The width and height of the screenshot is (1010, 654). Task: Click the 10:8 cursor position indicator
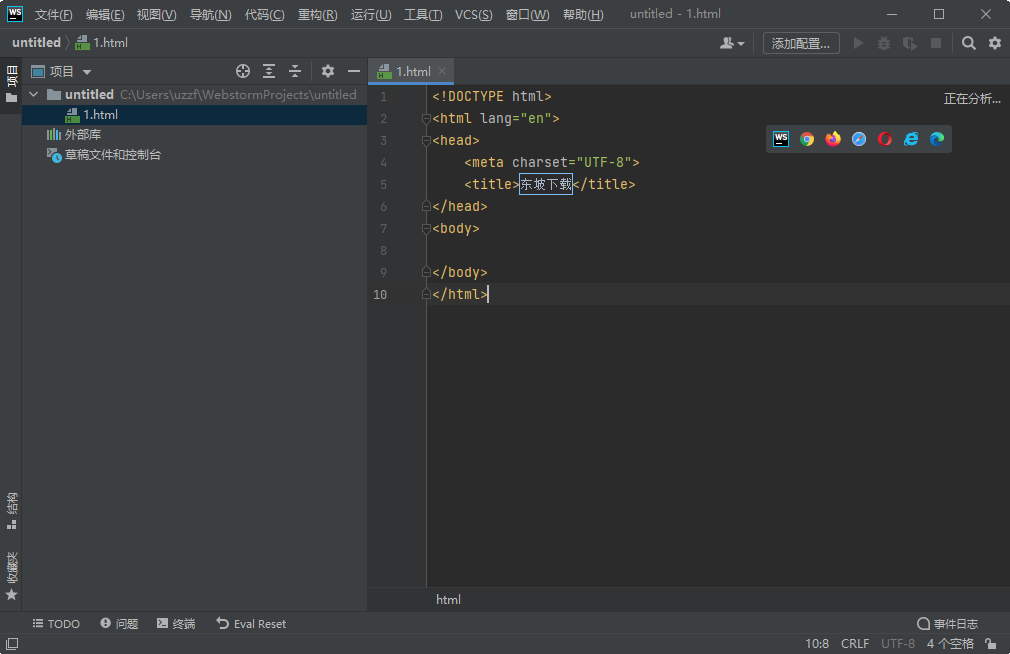817,644
